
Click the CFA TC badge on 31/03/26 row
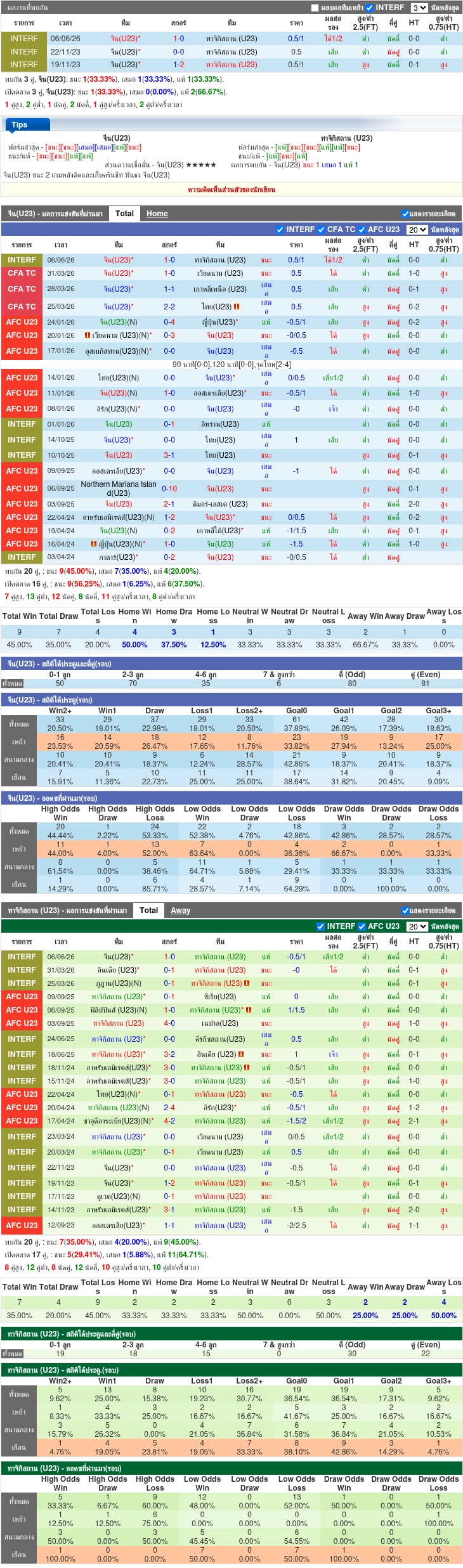click(x=22, y=273)
